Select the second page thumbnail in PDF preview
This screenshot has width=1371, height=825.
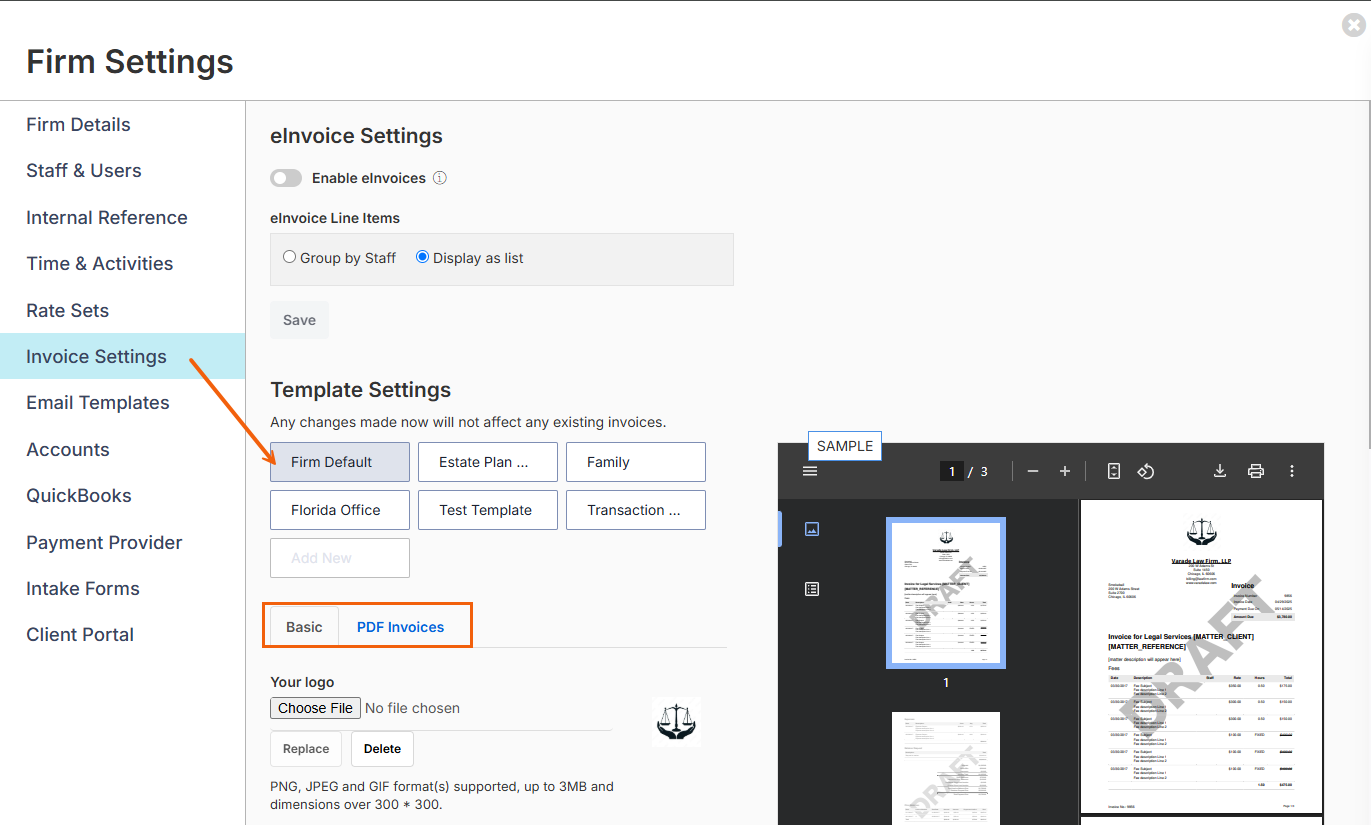(946, 768)
